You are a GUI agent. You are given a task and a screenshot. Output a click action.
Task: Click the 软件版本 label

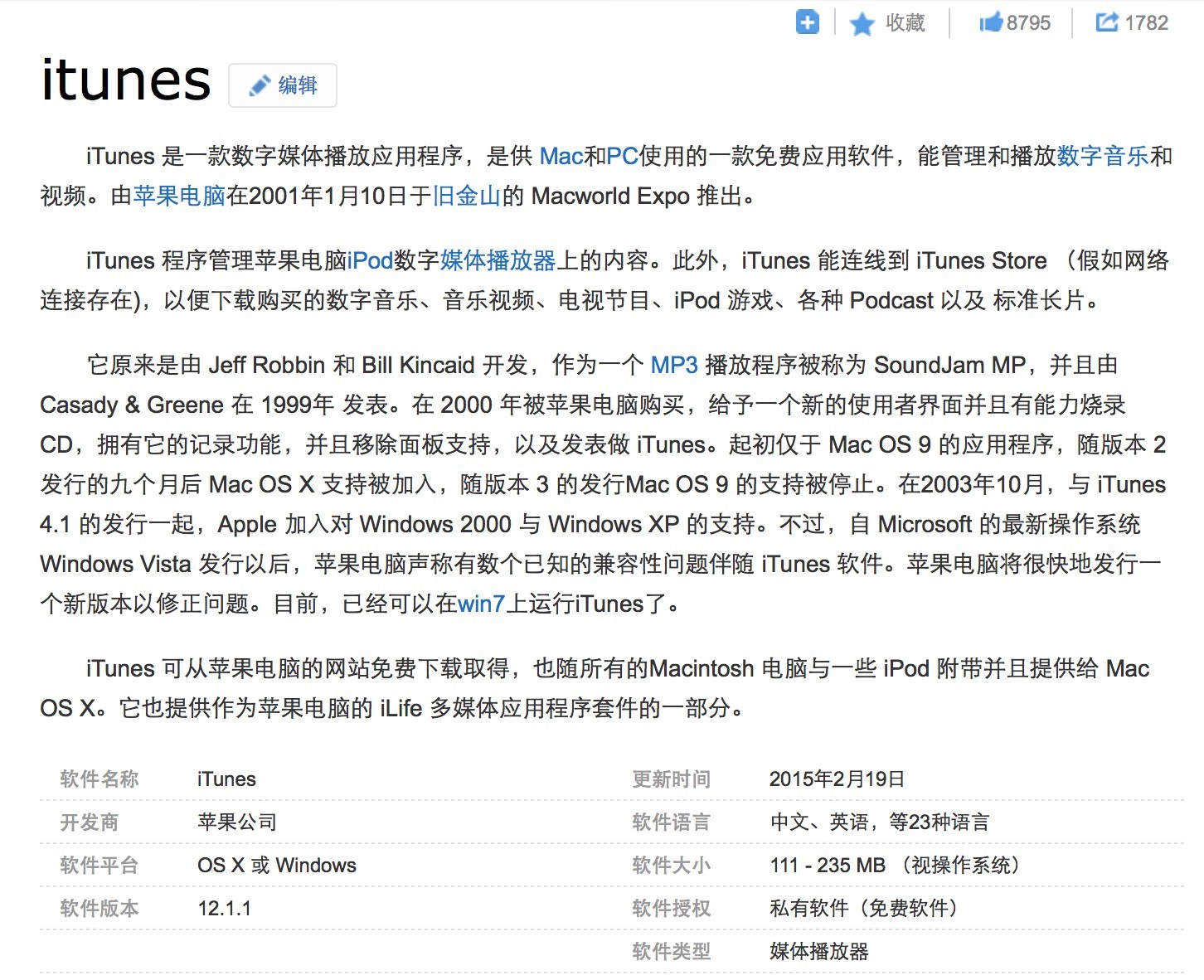pos(100,908)
